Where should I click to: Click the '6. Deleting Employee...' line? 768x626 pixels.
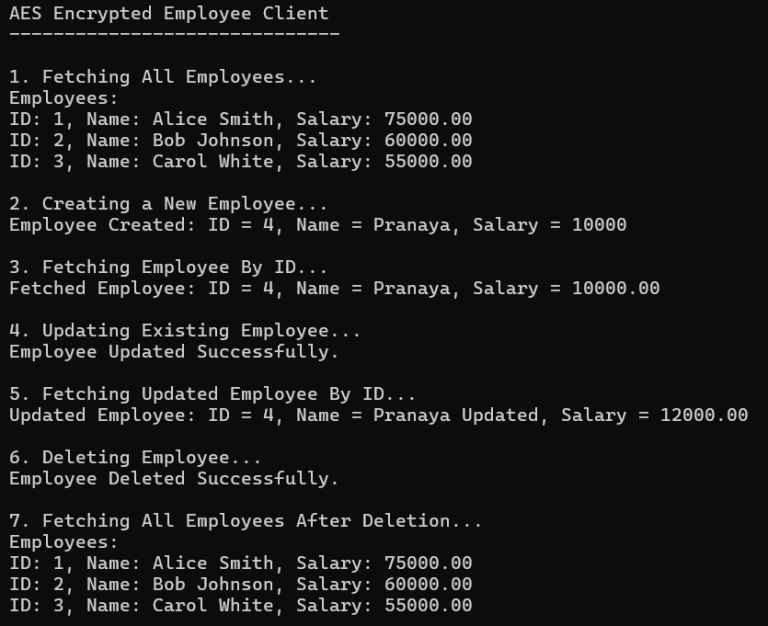(135, 457)
